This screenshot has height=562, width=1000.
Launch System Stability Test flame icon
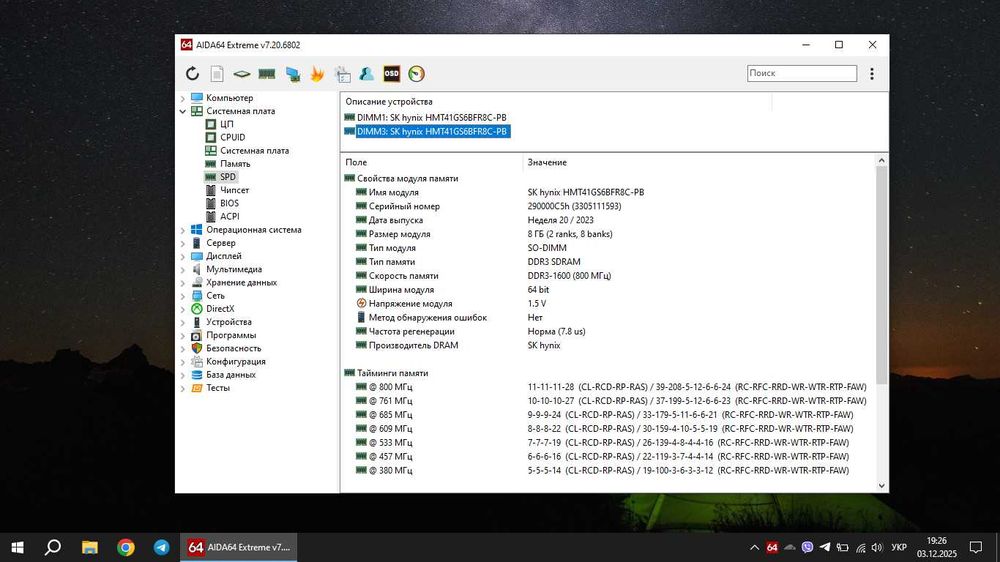(x=317, y=74)
